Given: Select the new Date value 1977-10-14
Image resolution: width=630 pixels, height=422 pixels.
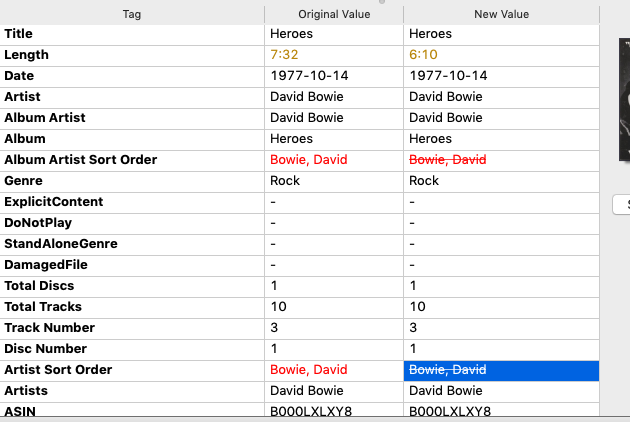Looking at the screenshot, I should [x=448, y=76].
